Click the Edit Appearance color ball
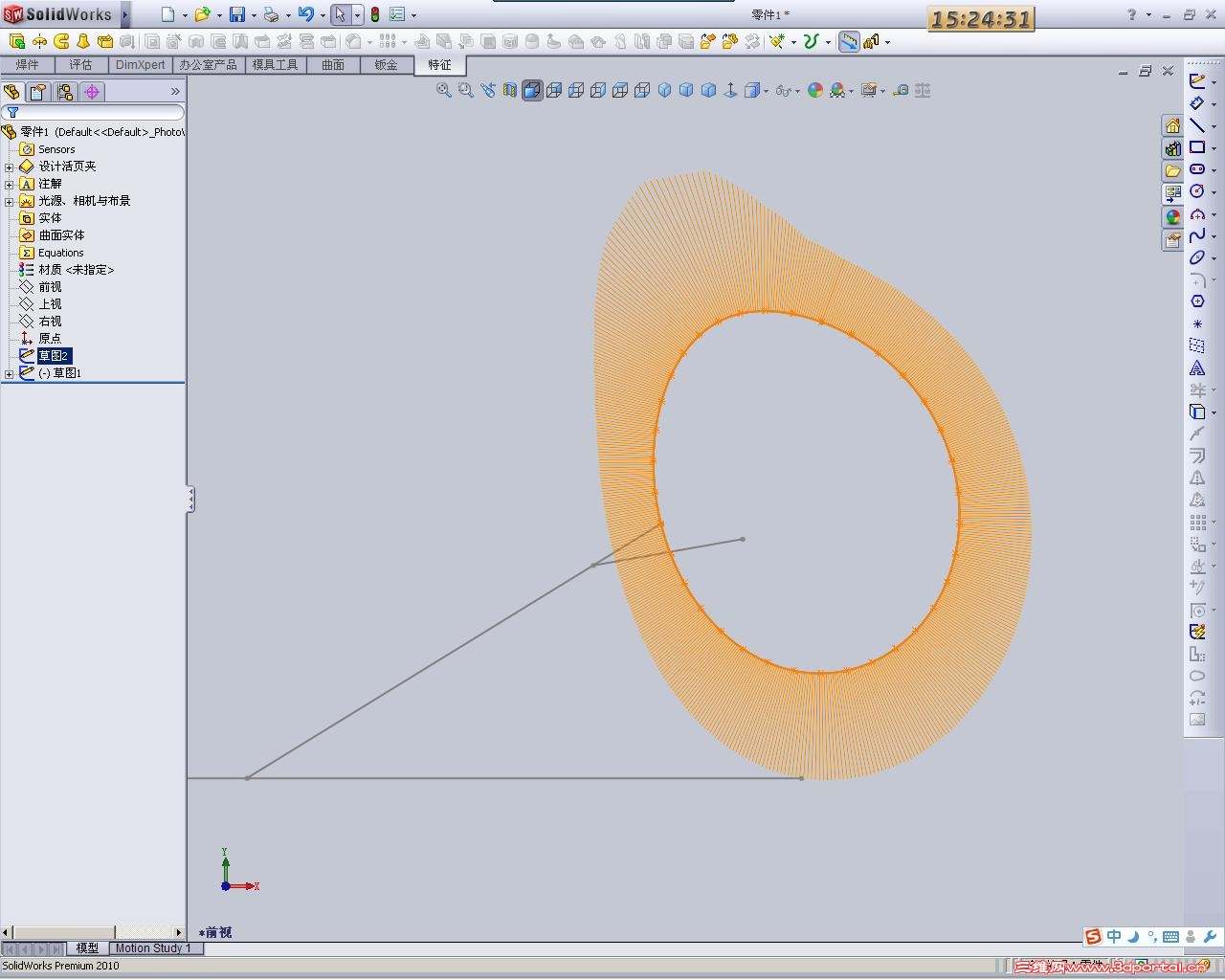 tap(815, 90)
